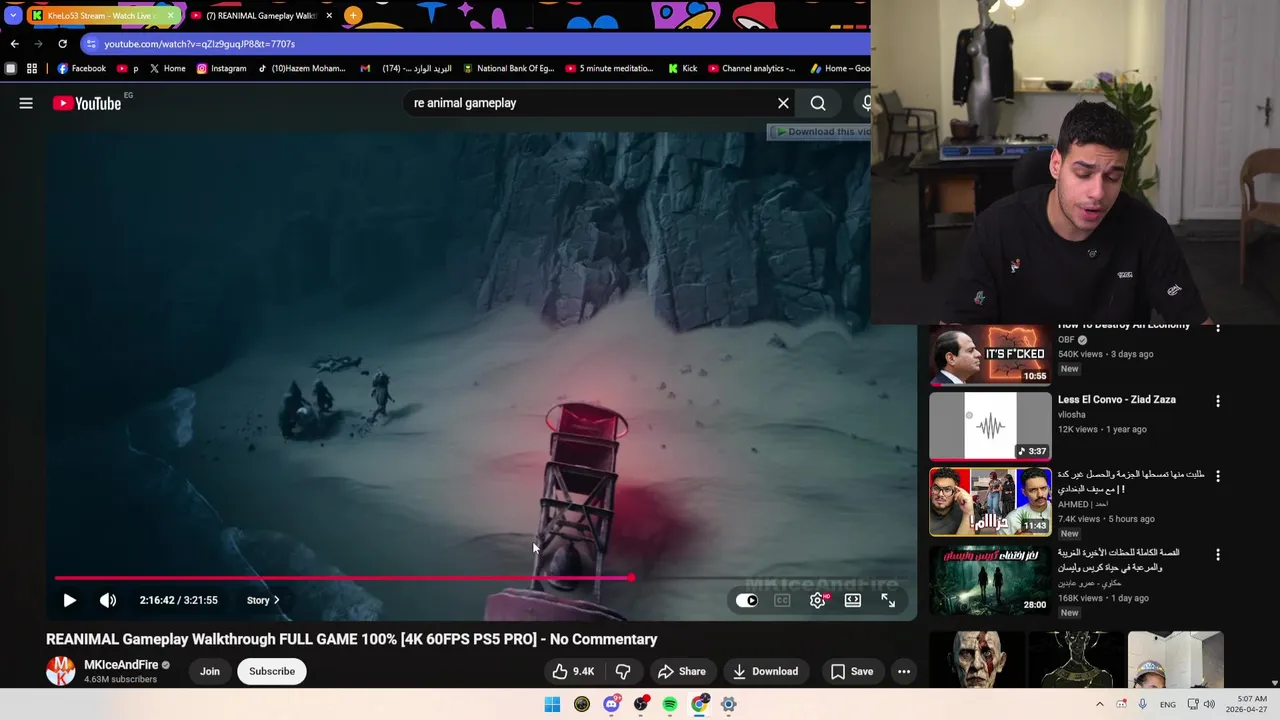The width and height of the screenshot is (1280, 720).
Task: Open the 5 minute meditation bookmark
Action: pyautogui.click(x=609, y=68)
